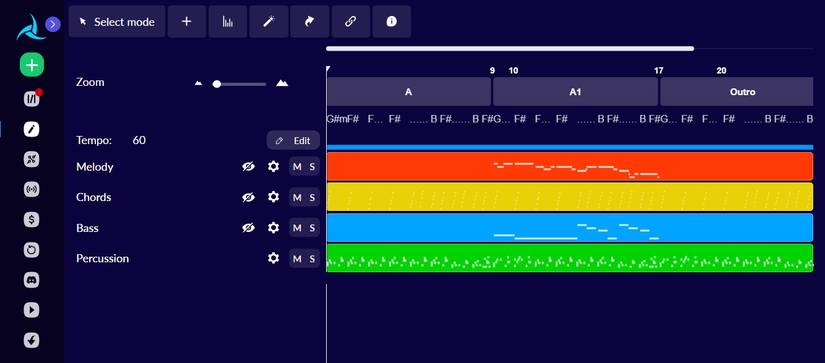Solo the Melody track
This screenshot has height=363, width=825.
[x=312, y=167]
